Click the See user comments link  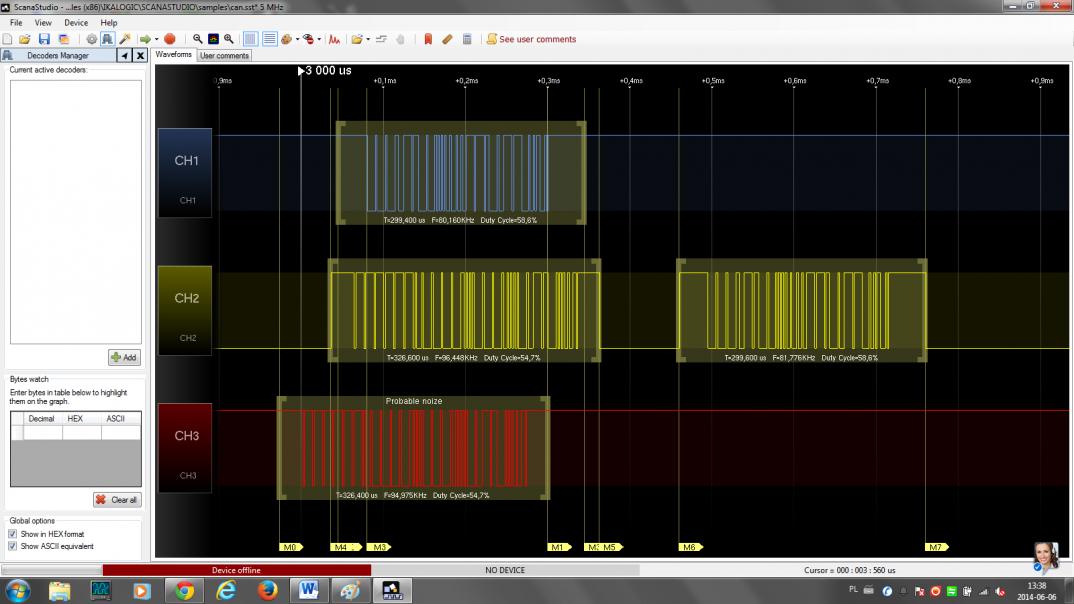point(538,39)
